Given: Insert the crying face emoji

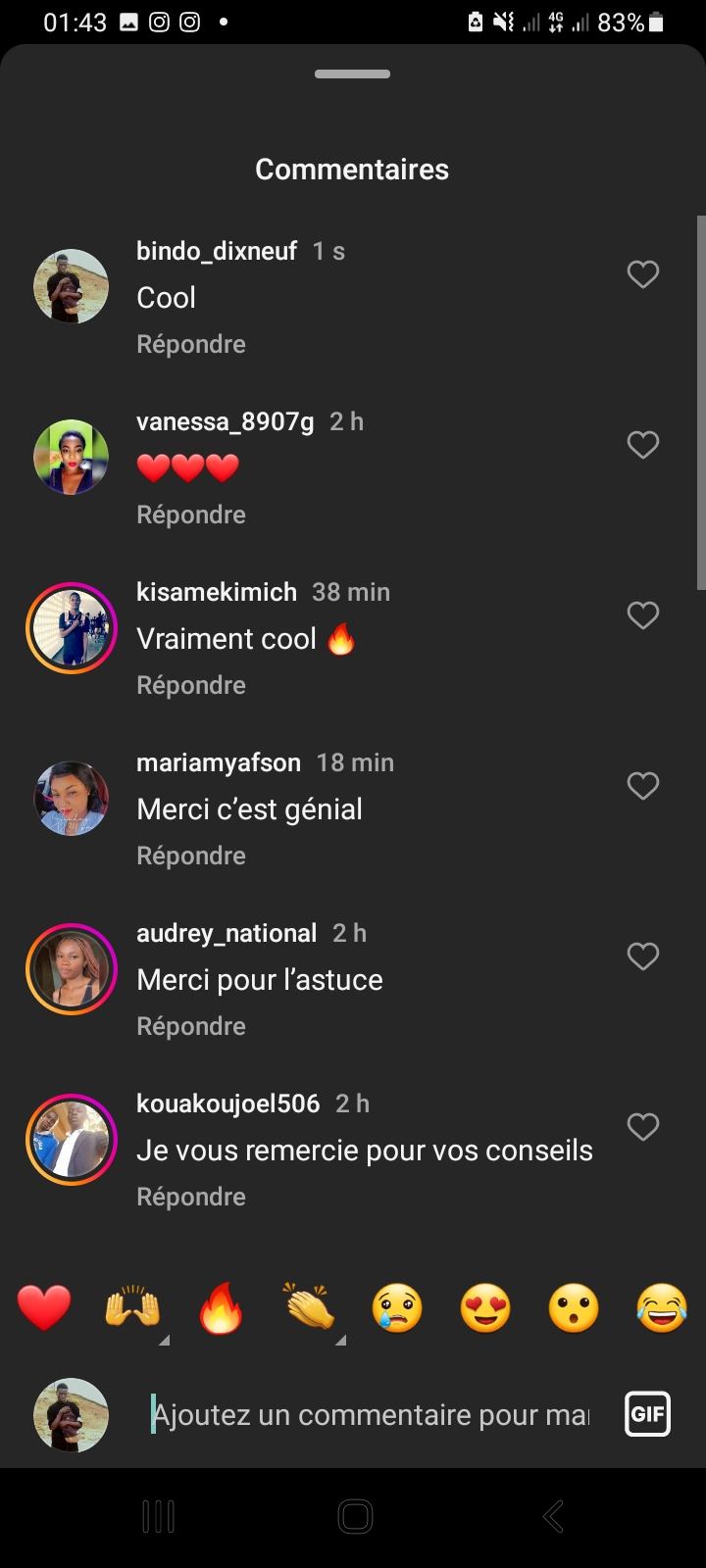Looking at the screenshot, I should coord(397,1308).
